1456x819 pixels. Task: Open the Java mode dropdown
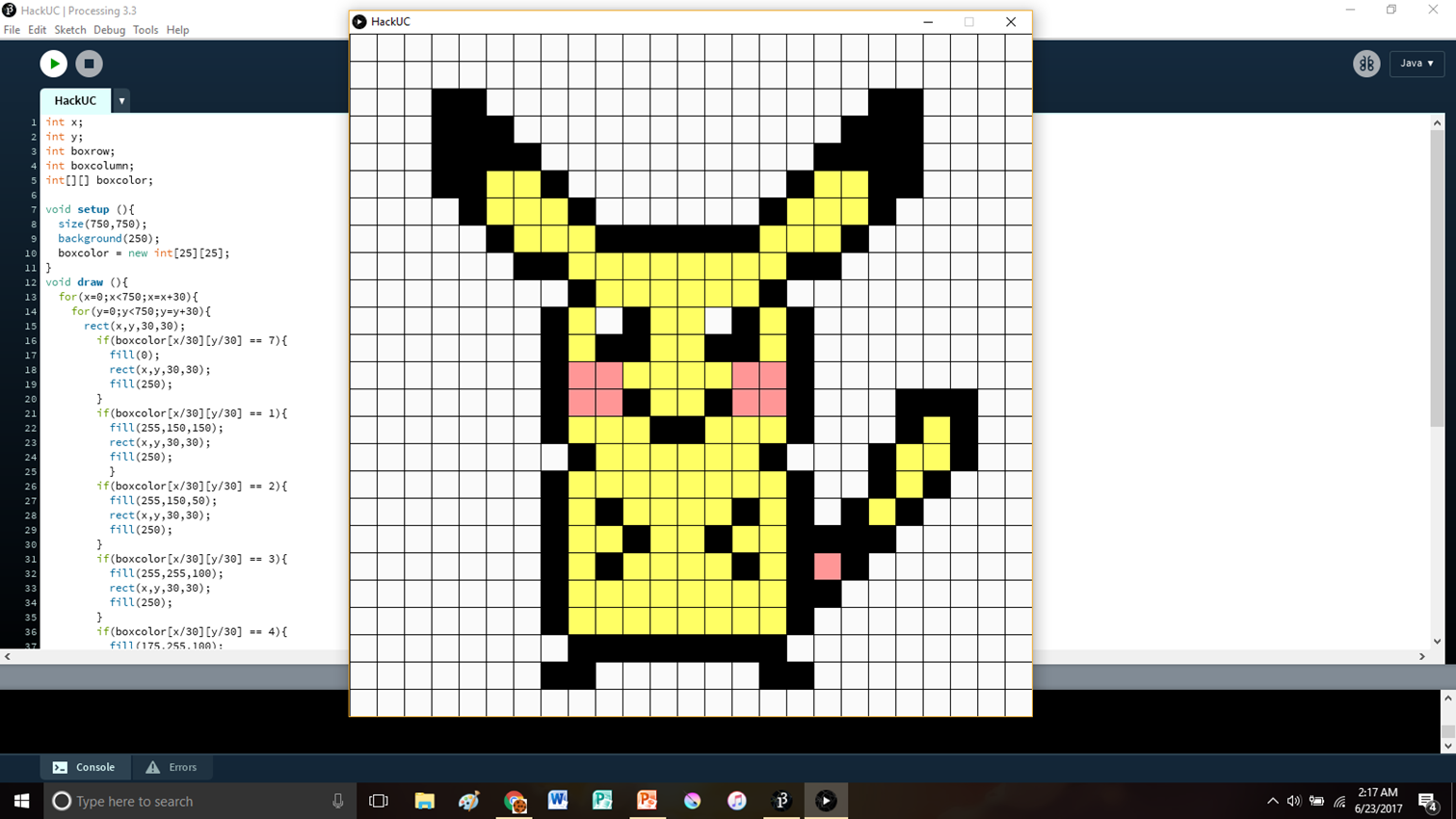coord(1416,64)
